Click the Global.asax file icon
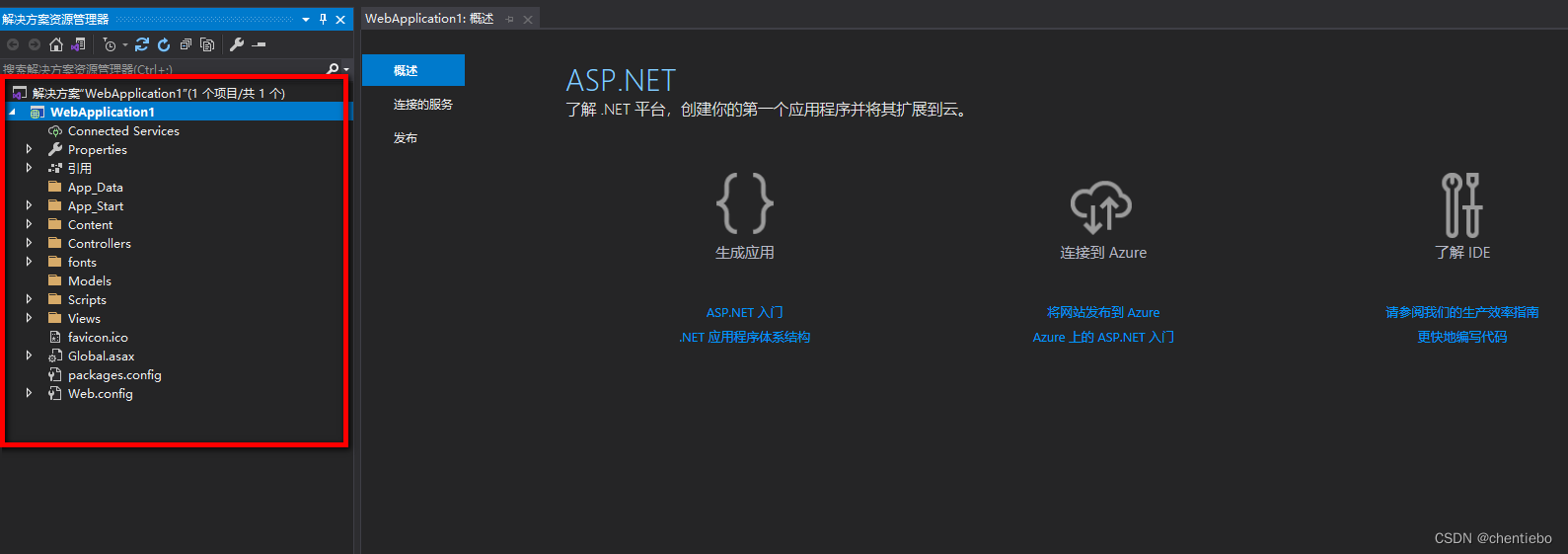Viewport: 1568px width, 554px height. click(55, 356)
